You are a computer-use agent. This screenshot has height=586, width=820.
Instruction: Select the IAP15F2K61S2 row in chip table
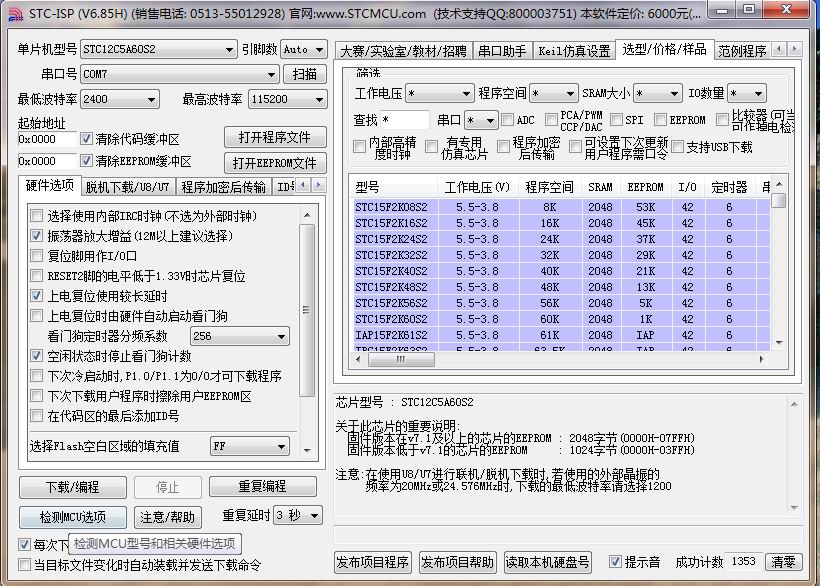pyautogui.click(x=562, y=335)
